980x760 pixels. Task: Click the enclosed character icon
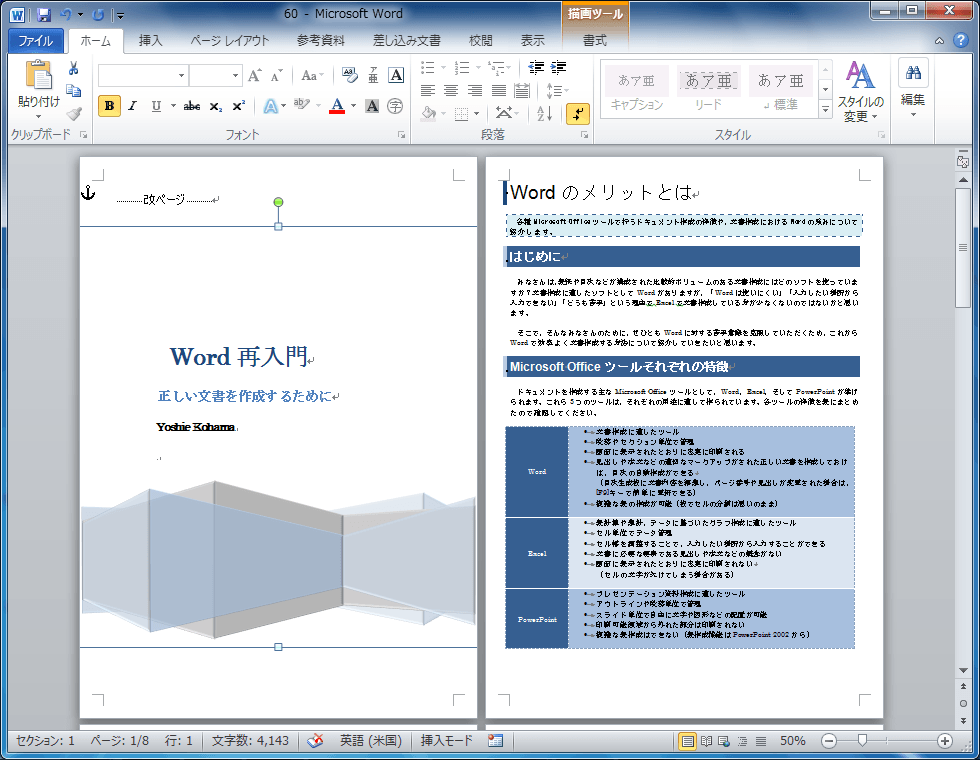395,106
